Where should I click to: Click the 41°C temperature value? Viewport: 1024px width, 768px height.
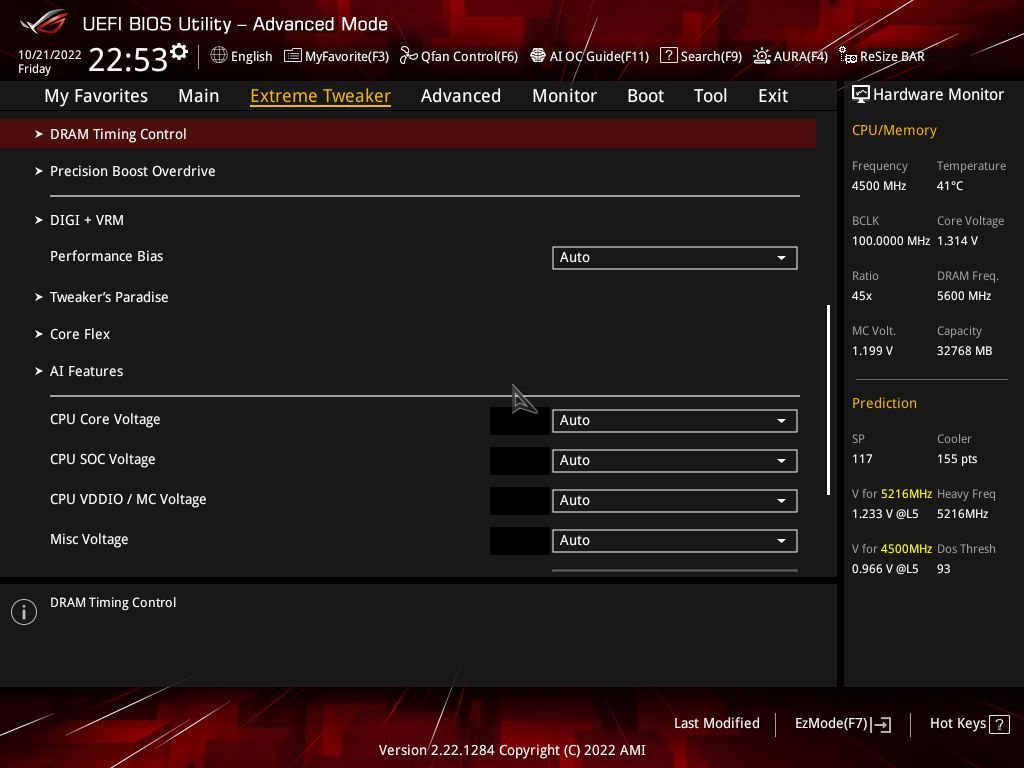950,186
